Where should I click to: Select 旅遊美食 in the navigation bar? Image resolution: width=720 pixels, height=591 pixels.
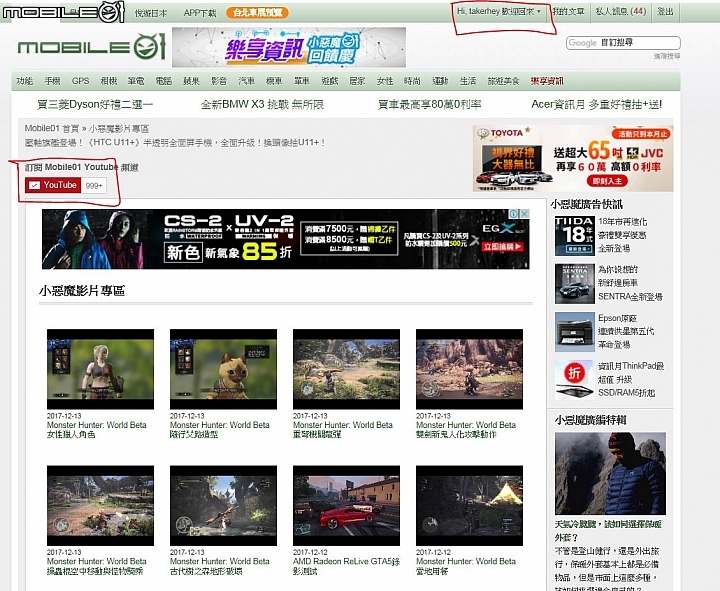503,81
